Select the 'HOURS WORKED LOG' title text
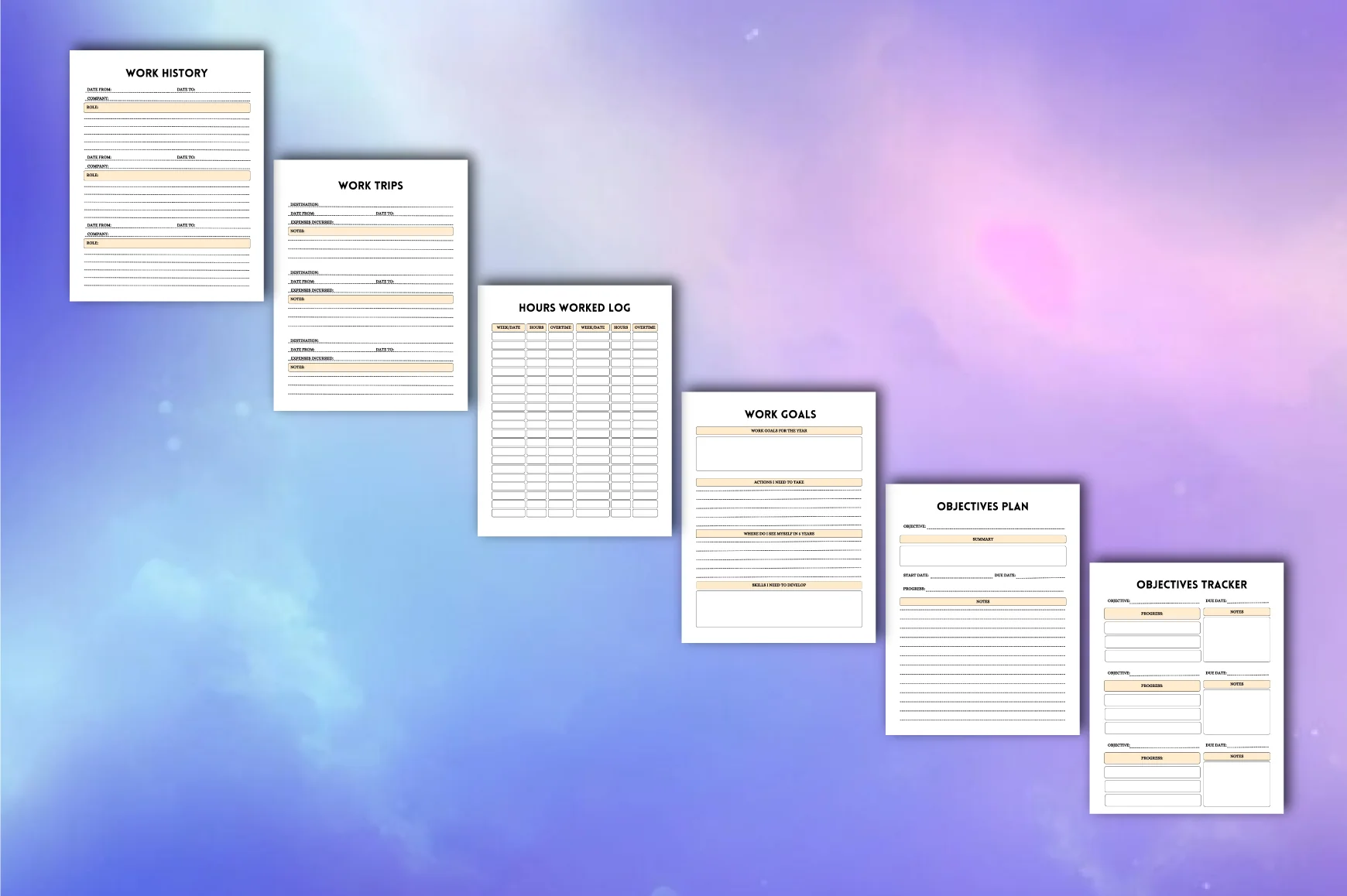Image resolution: width=1347 pixels, height=896 pixels. tap(574, 308)
